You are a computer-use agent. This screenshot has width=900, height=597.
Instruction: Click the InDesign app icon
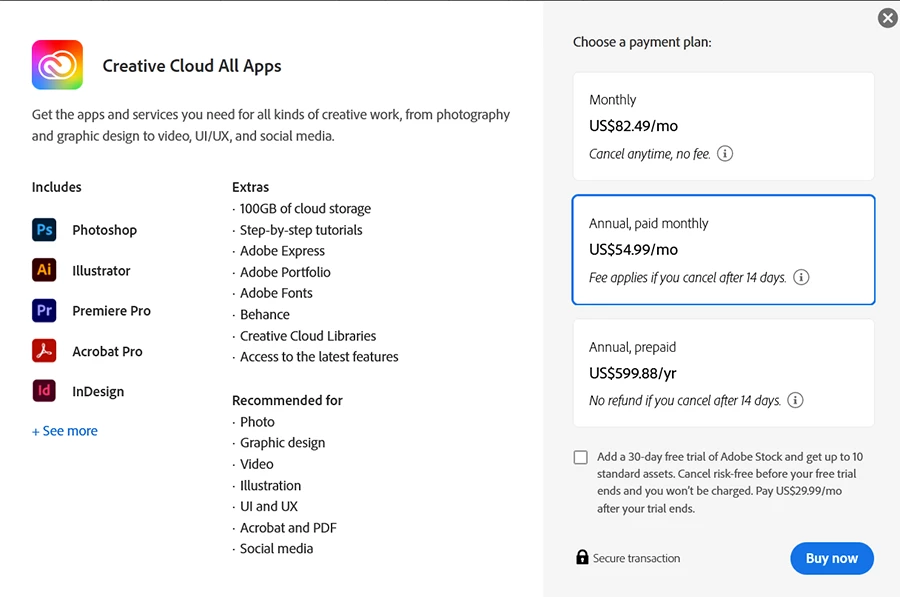44,391
